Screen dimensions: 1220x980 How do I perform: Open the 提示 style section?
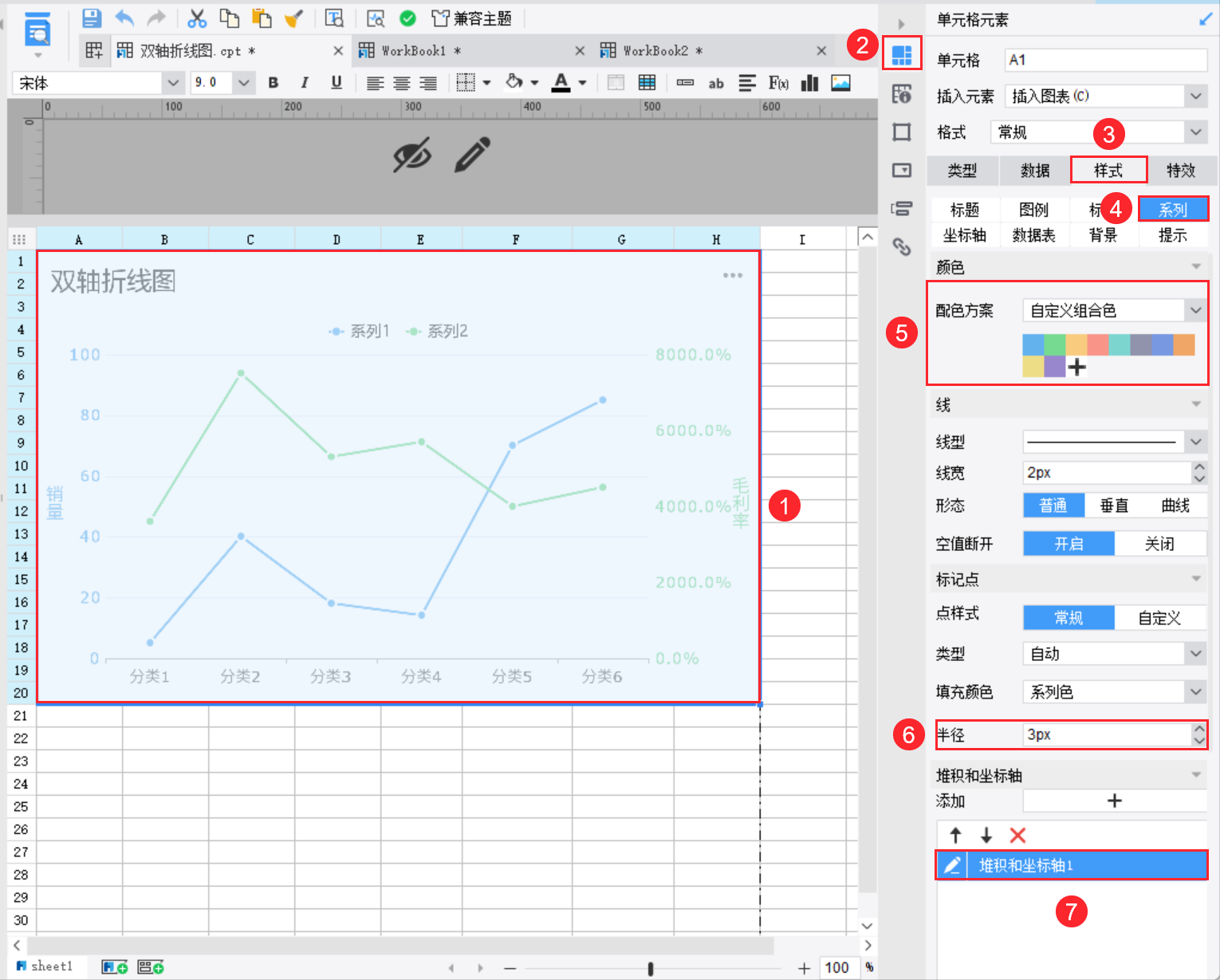(1173, 235)
